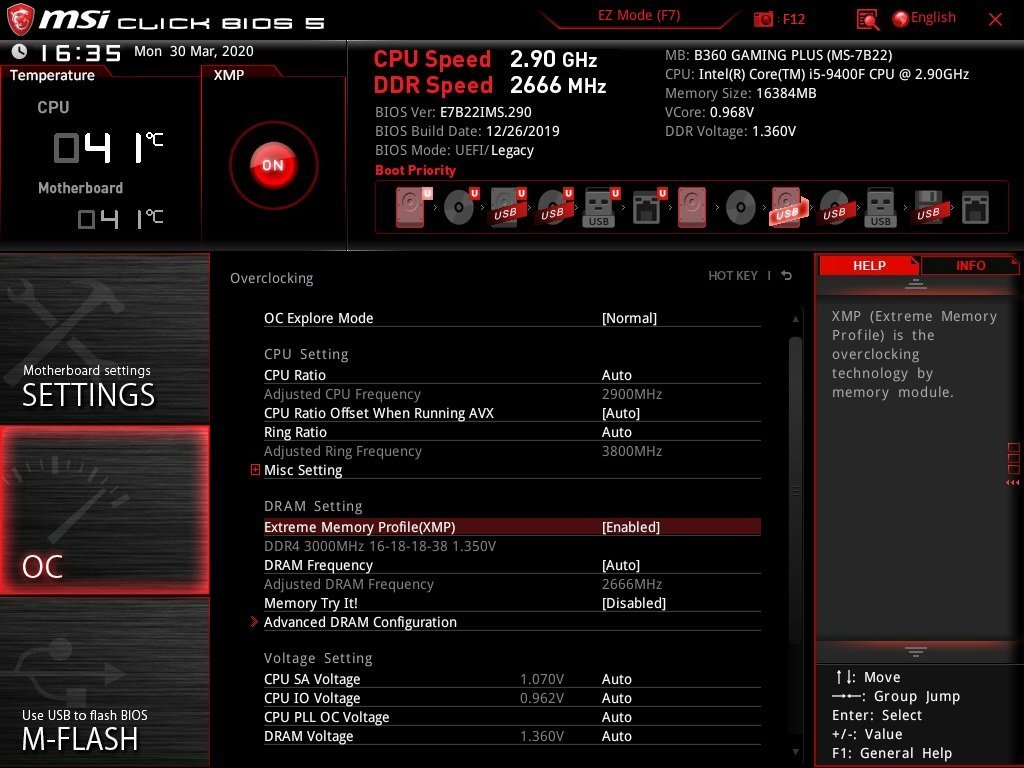1024x768 pixels.
Task: Select the legacy USB key boot icon
Action: click(881, 207)
